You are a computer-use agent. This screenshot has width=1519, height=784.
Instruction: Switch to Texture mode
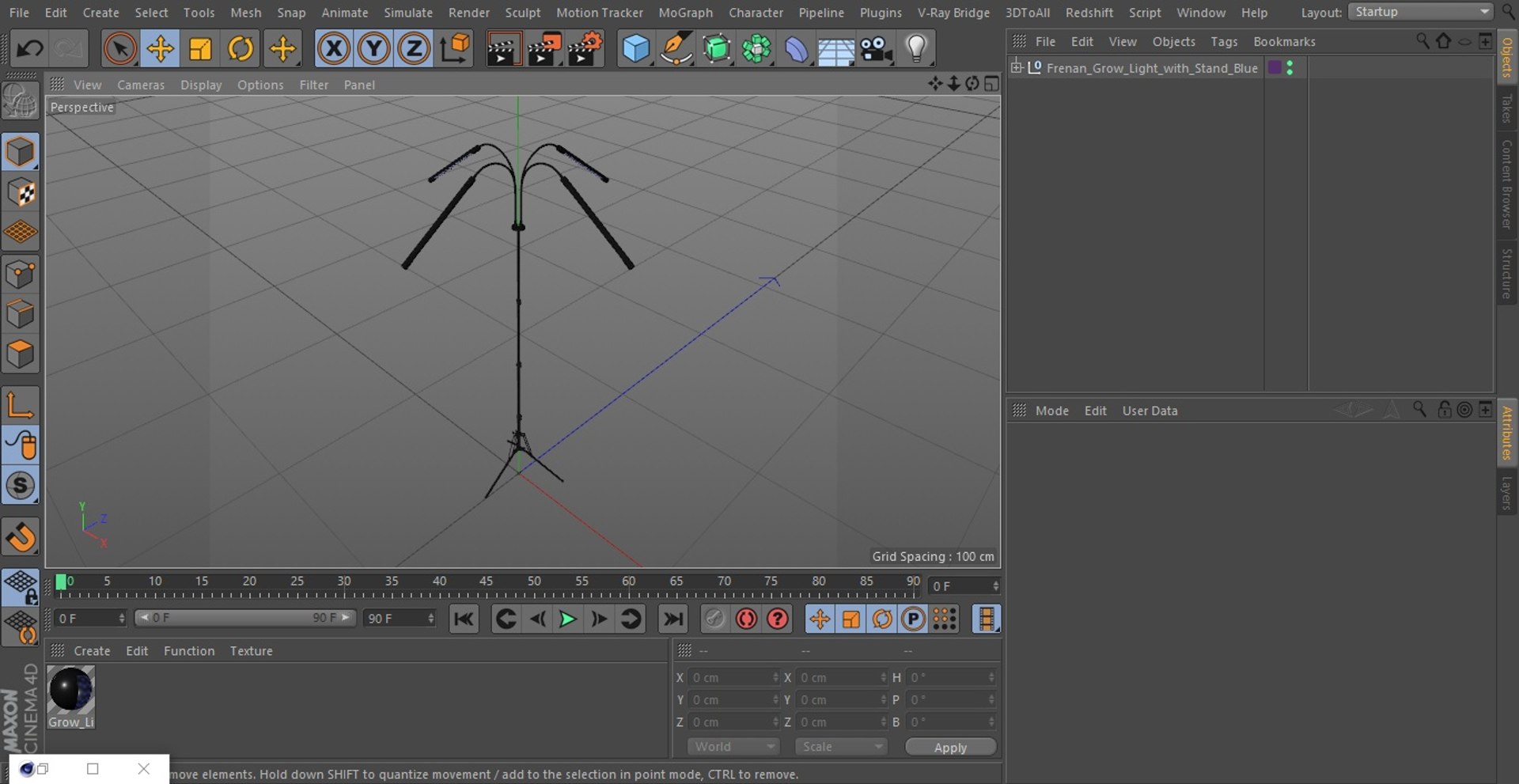coord(21,192)
